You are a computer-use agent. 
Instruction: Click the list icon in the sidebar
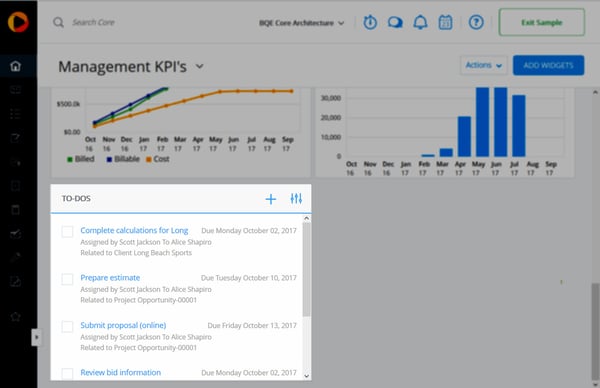tap(15, 114)
